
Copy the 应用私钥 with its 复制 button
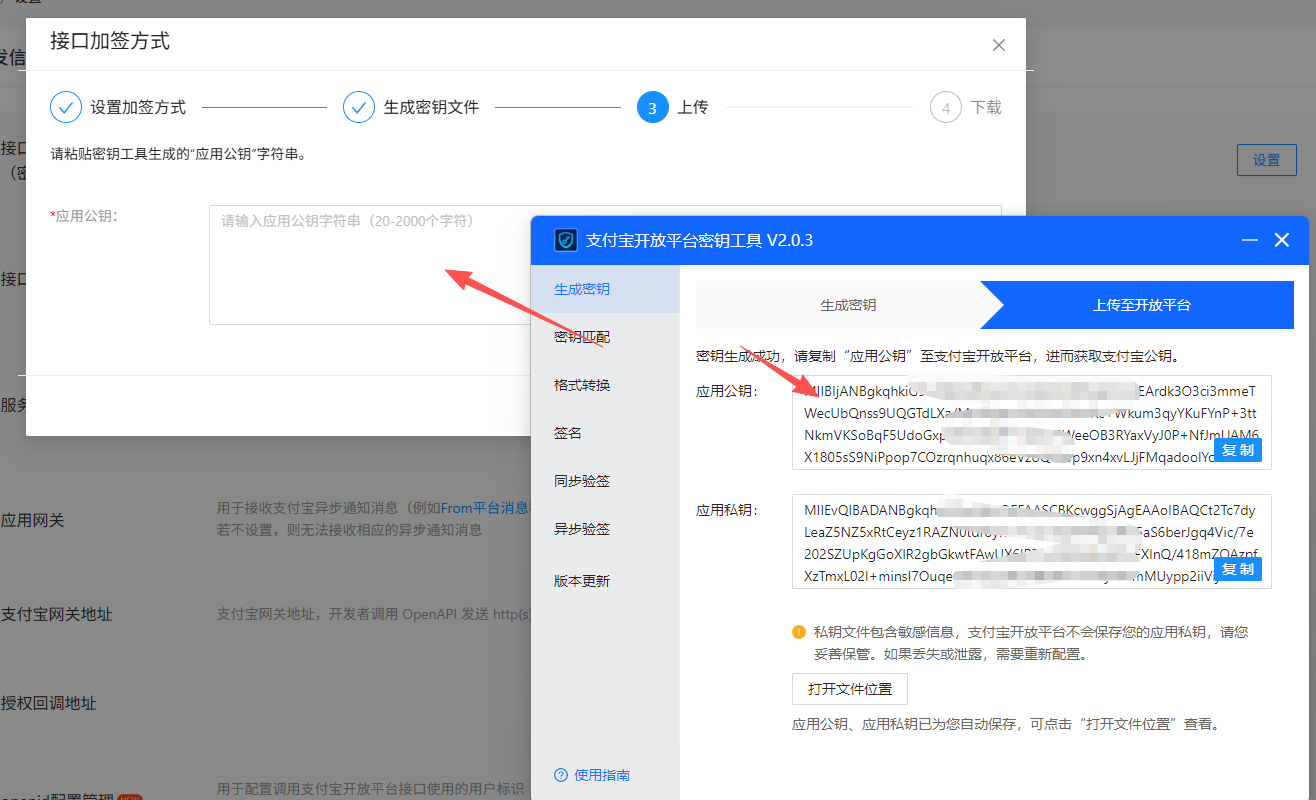click(x=1237, y=569)
